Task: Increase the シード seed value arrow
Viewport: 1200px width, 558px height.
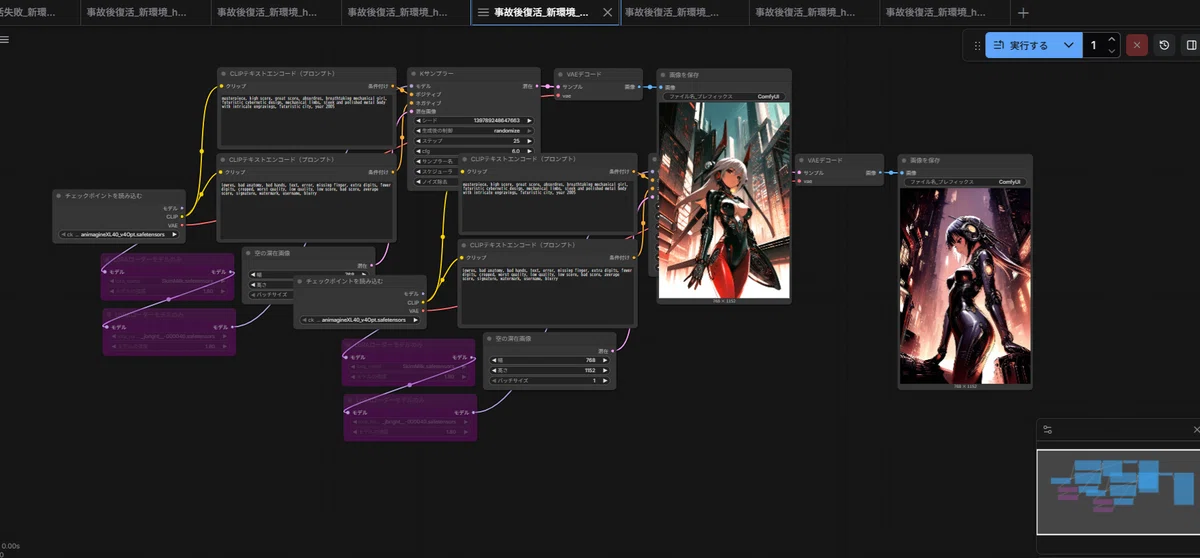Action: click(x=530, y=120)
